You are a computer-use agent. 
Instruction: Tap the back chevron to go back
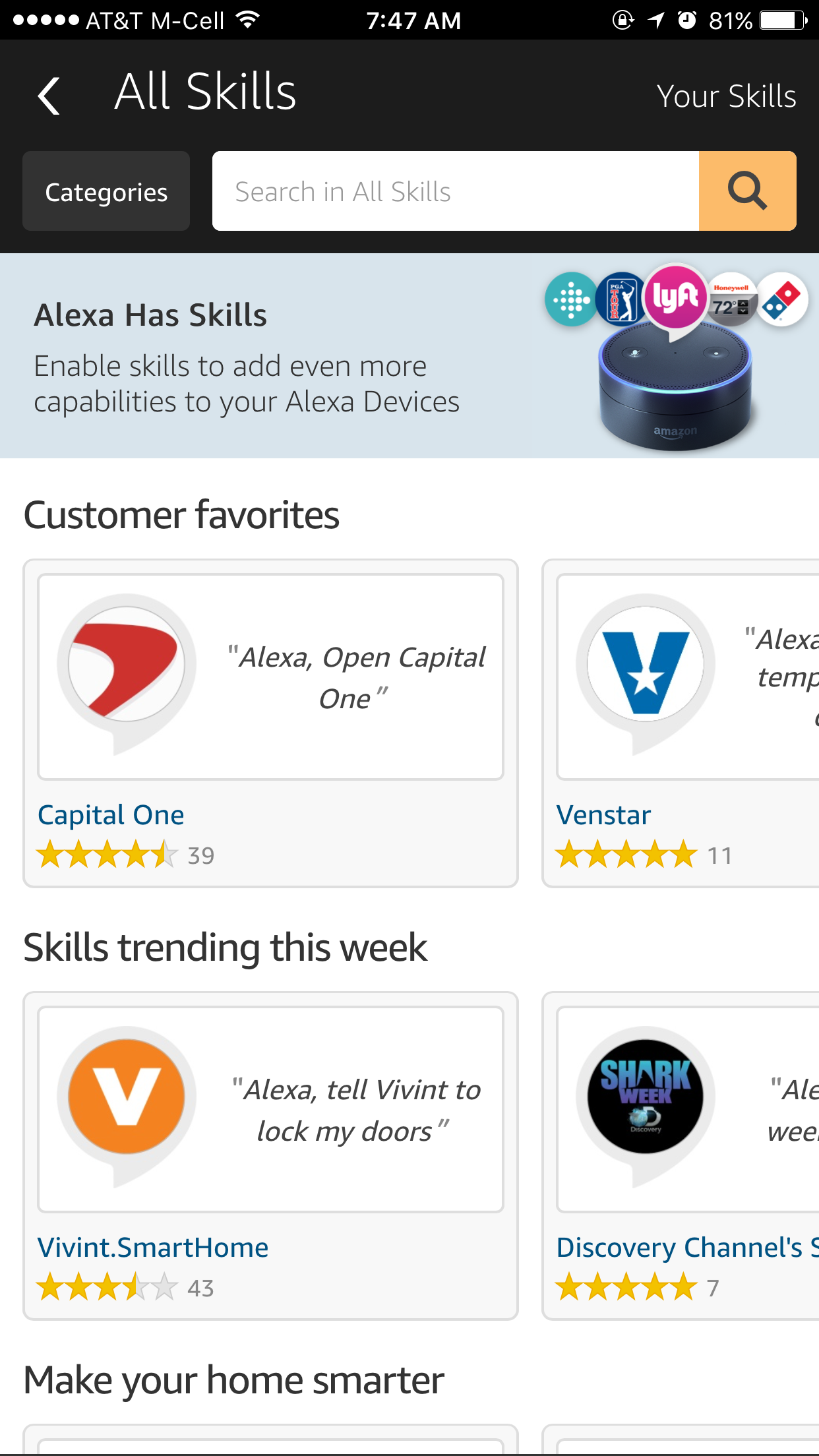[x=47, y=94]
